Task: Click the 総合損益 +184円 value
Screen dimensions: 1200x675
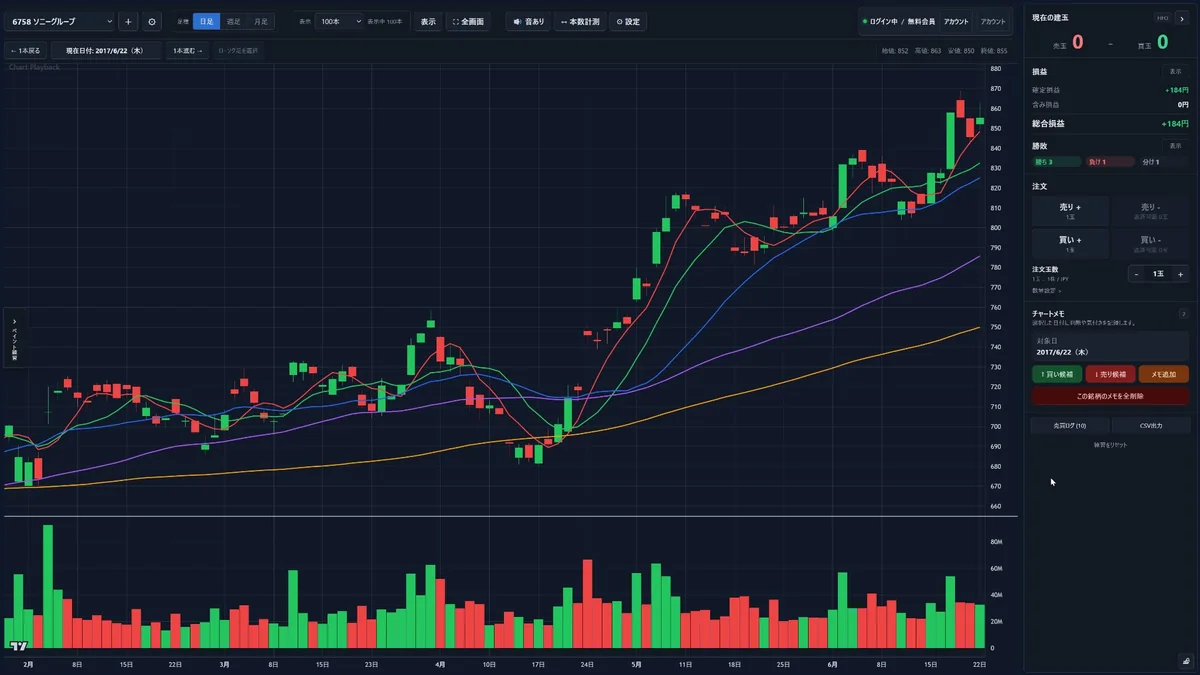Action: [1175, 124]
